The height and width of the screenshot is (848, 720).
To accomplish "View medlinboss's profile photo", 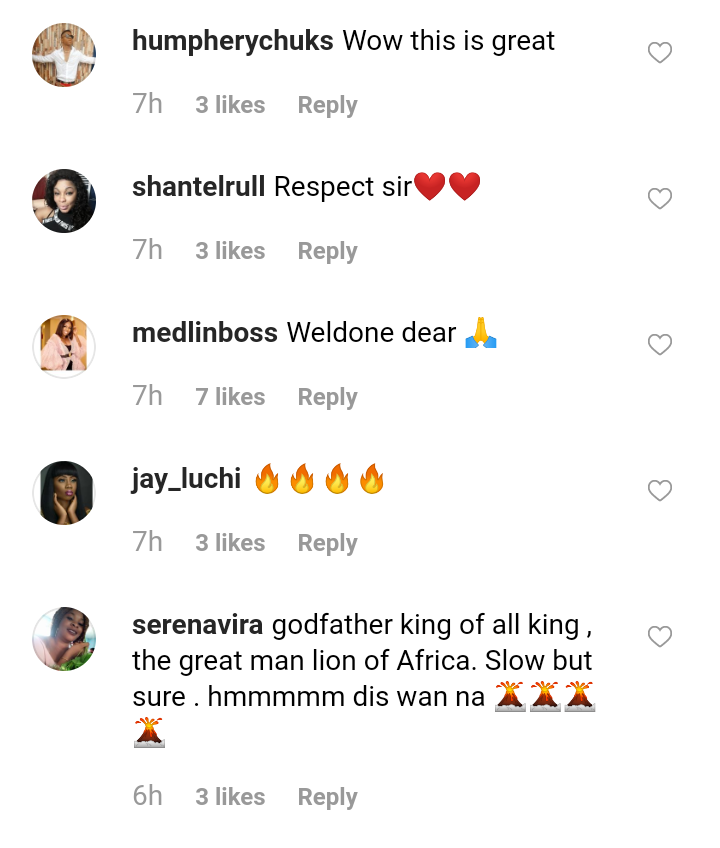I will click(64, 347).
